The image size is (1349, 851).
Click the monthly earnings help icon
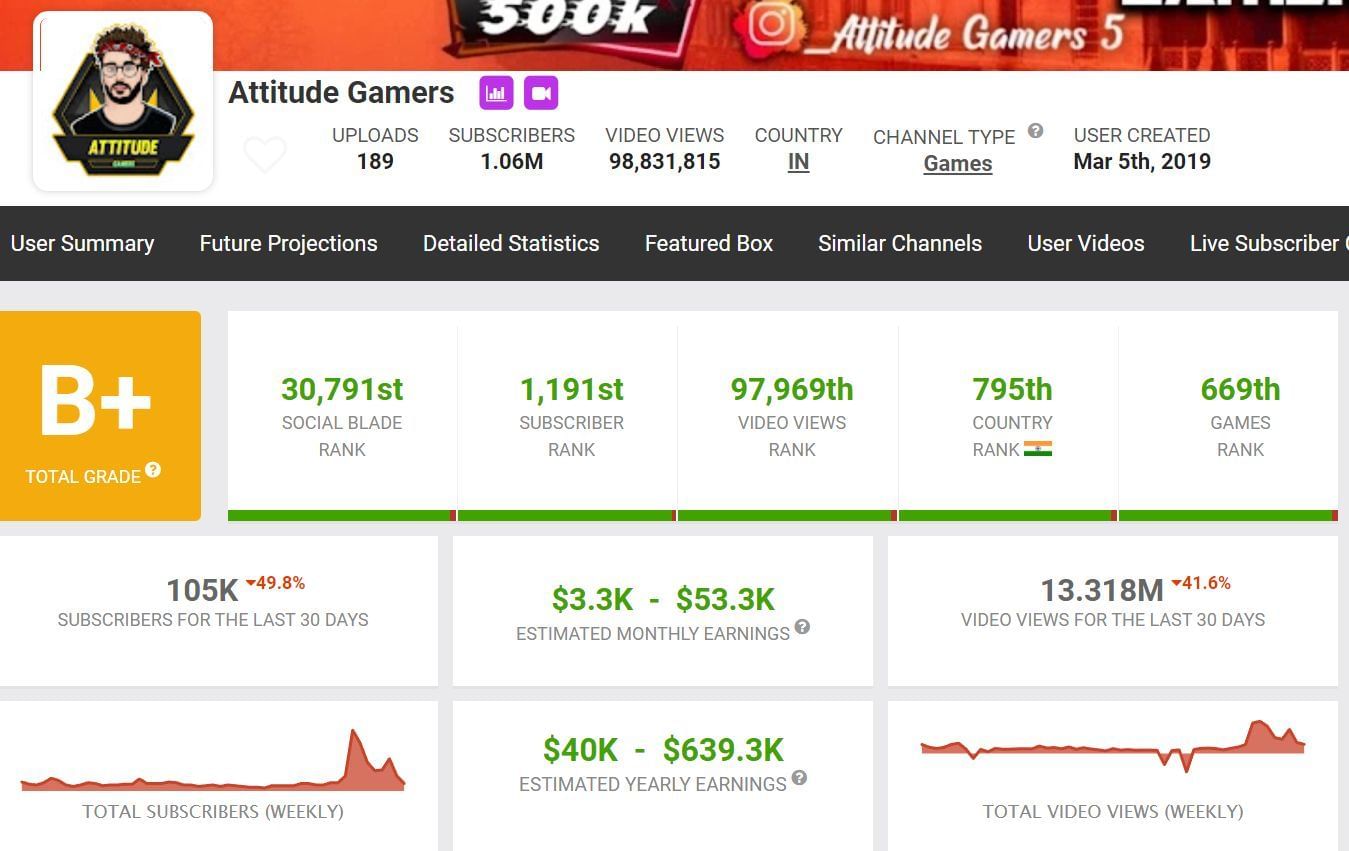(802, 627)
